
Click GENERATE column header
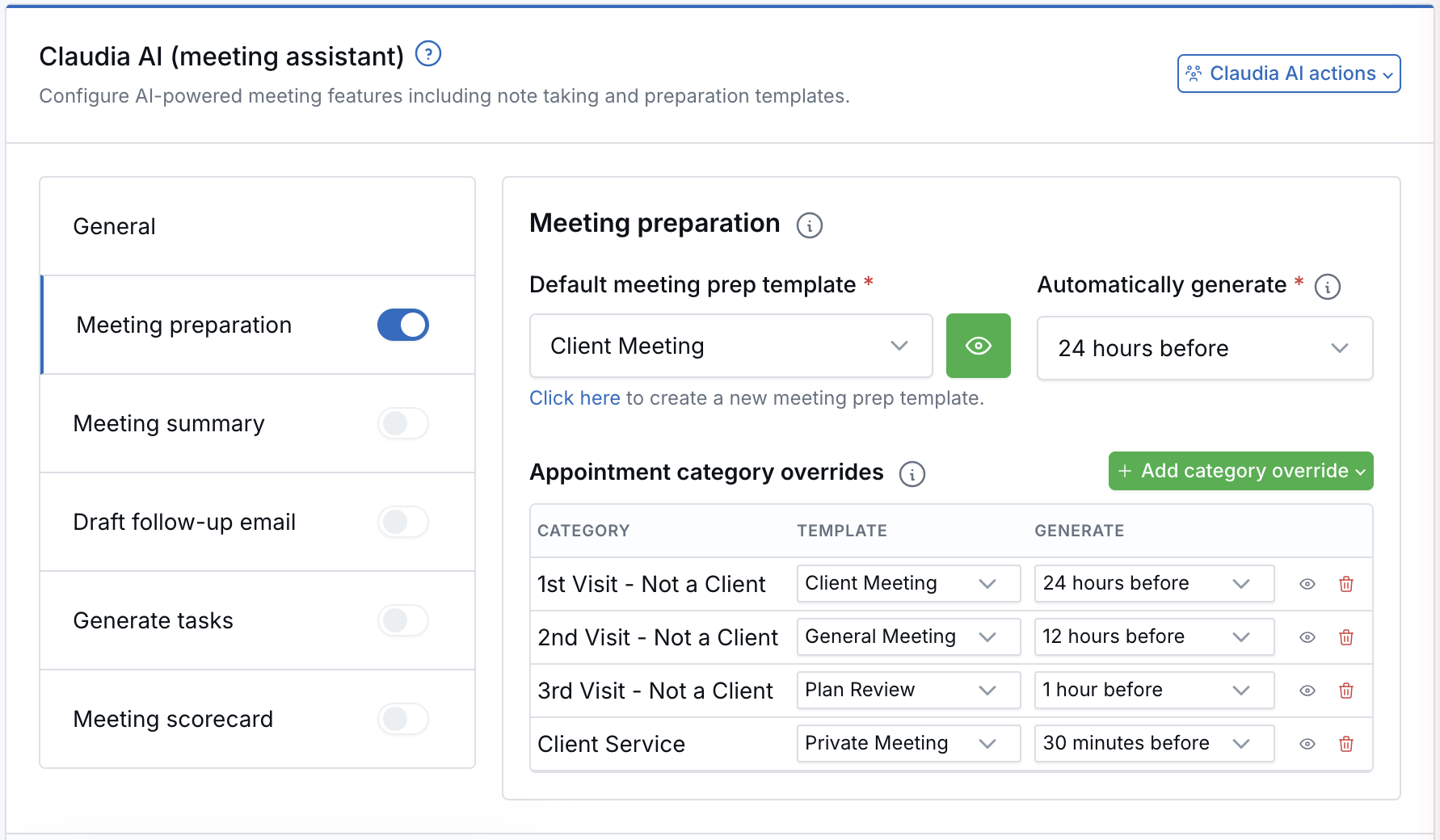pyautogui.click(x=1080, y=531)
